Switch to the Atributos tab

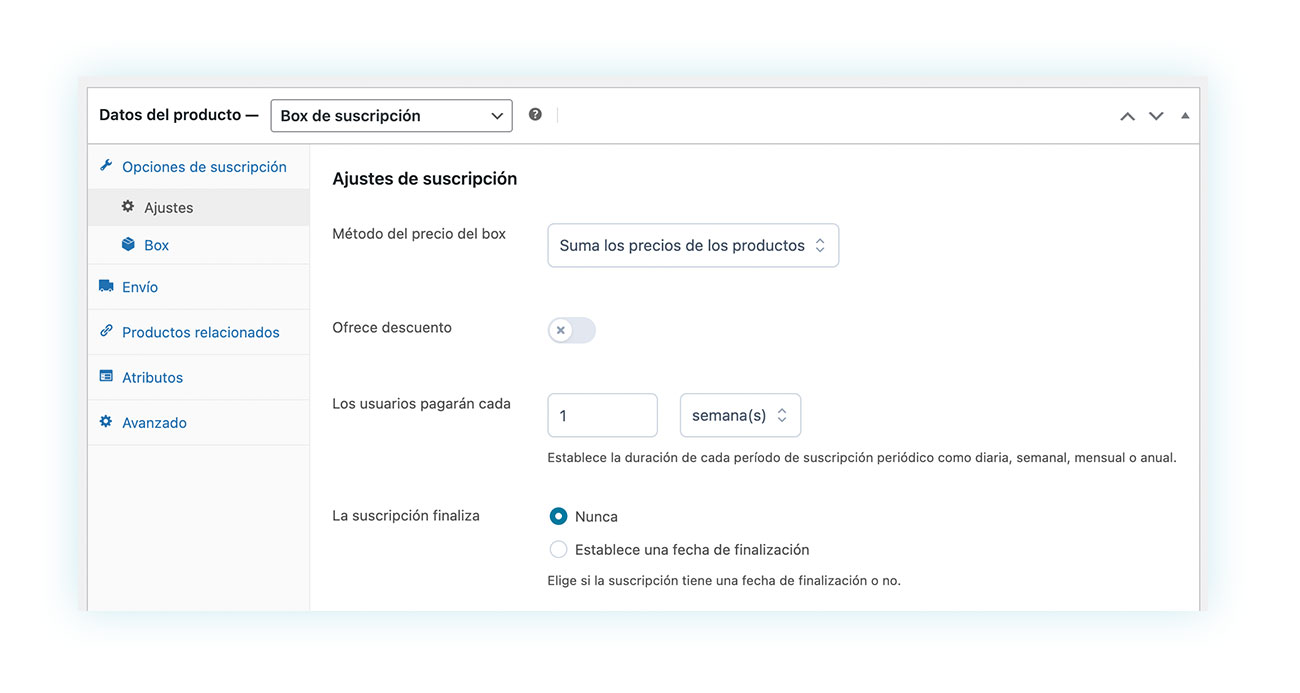click(152, 376)
